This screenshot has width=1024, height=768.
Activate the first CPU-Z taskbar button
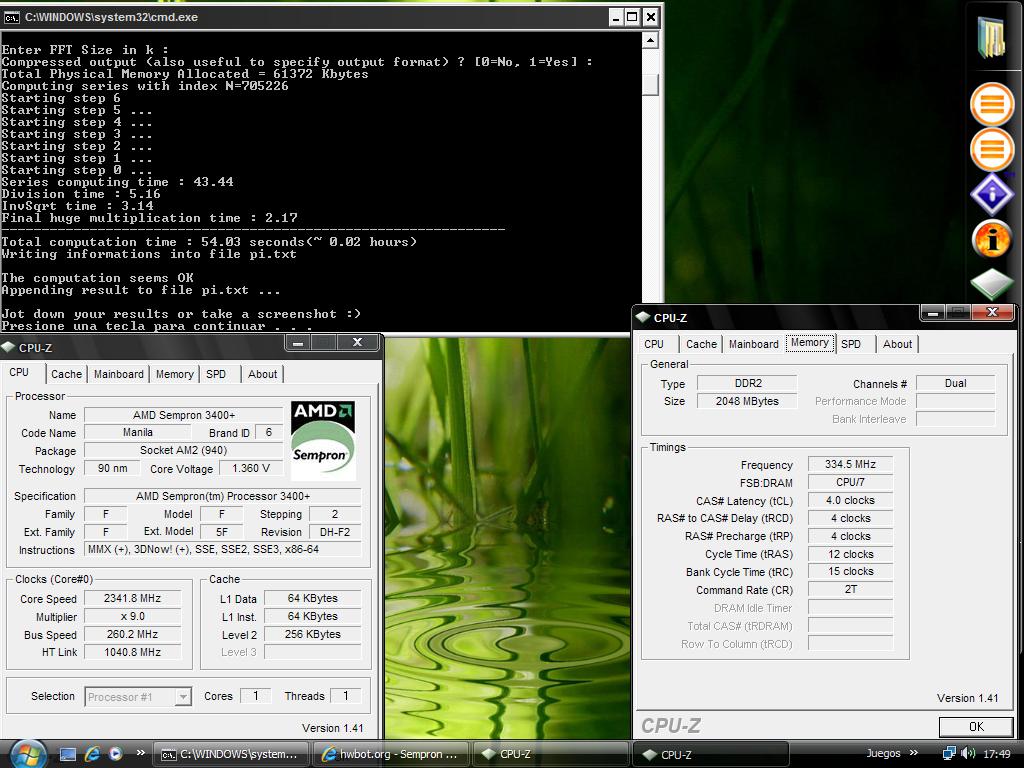pos(550,754)
